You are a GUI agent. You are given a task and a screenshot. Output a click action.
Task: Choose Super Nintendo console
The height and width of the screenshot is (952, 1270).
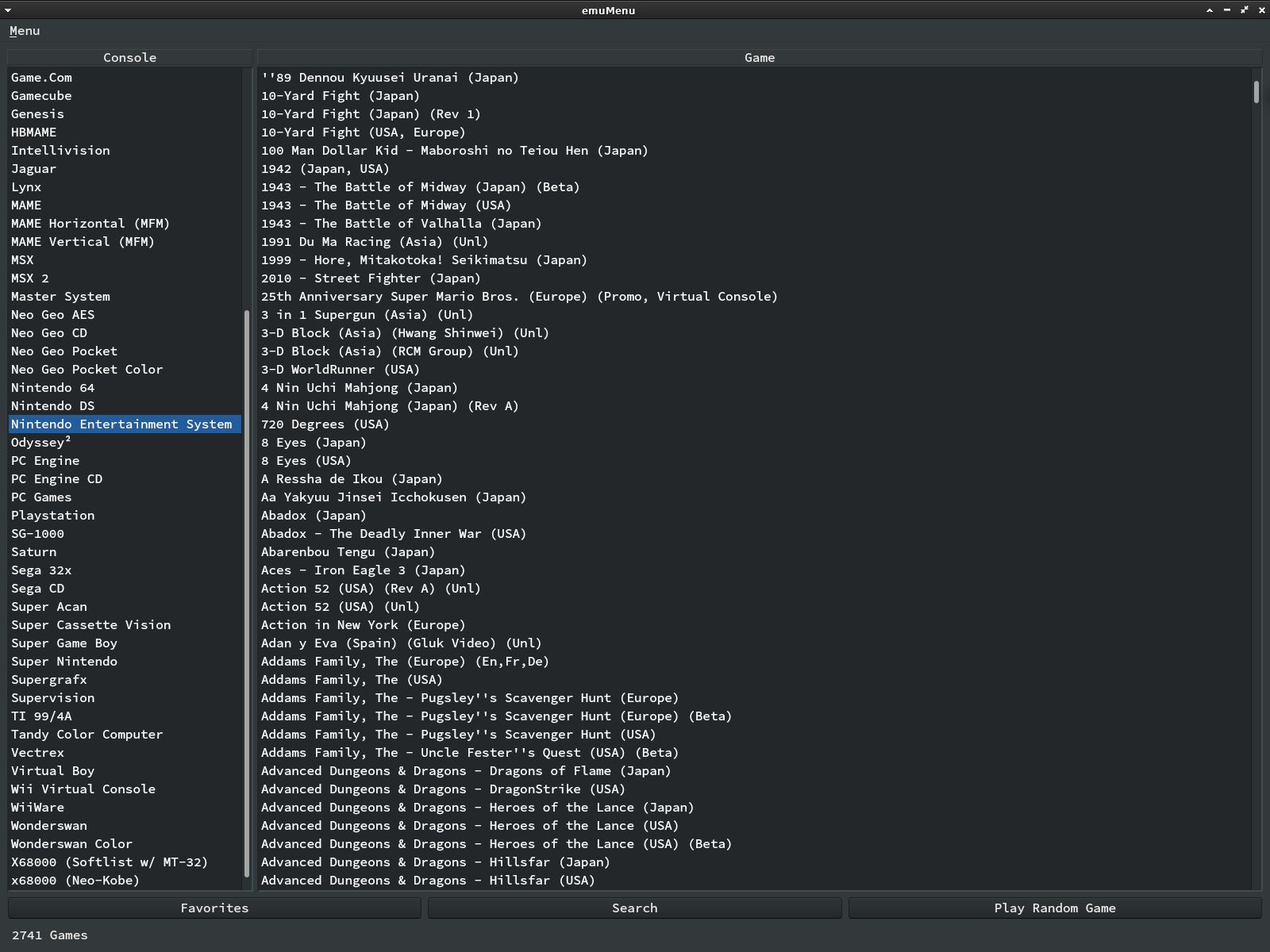(x=125, y=662)
